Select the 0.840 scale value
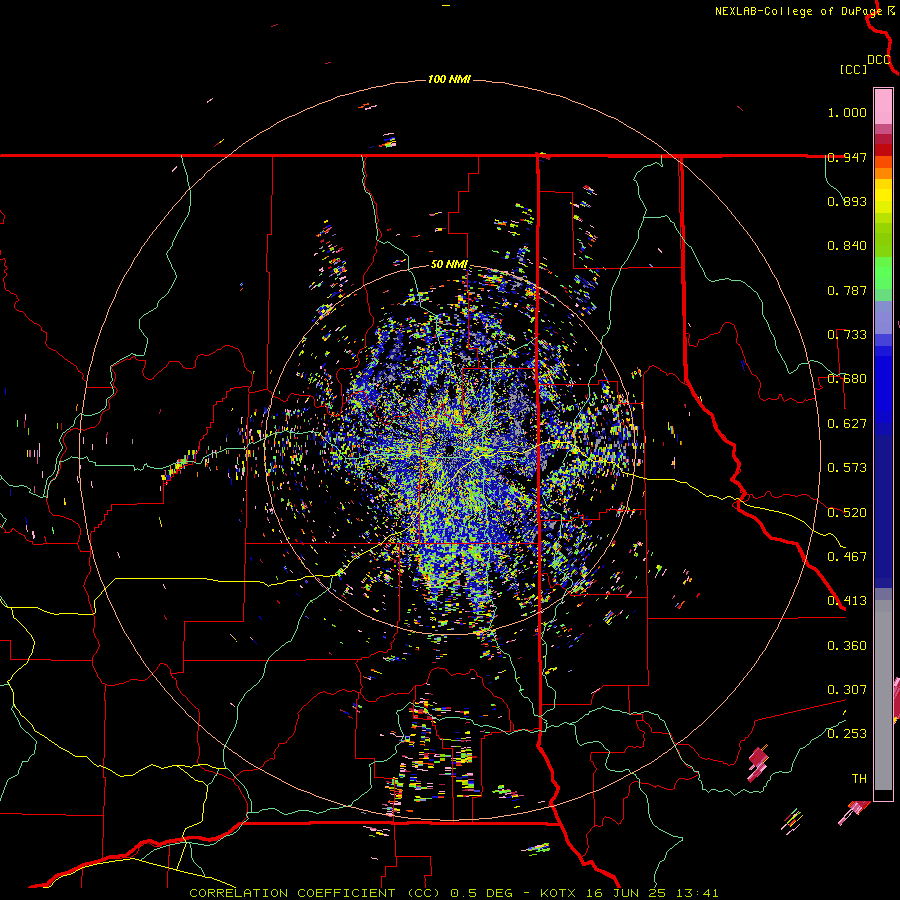900x900 pixels. (x=847, y=246)
